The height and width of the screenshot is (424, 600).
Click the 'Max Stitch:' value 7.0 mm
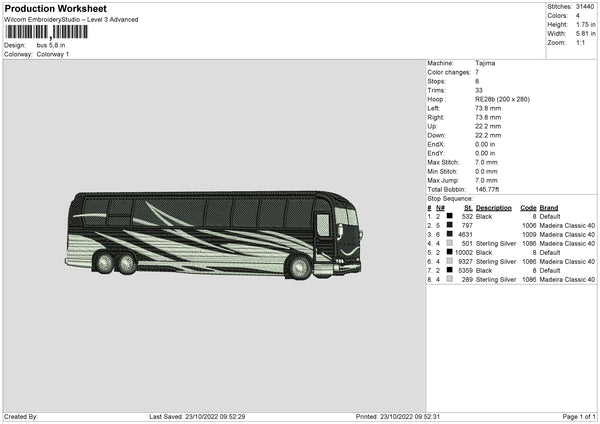point(486,162)
